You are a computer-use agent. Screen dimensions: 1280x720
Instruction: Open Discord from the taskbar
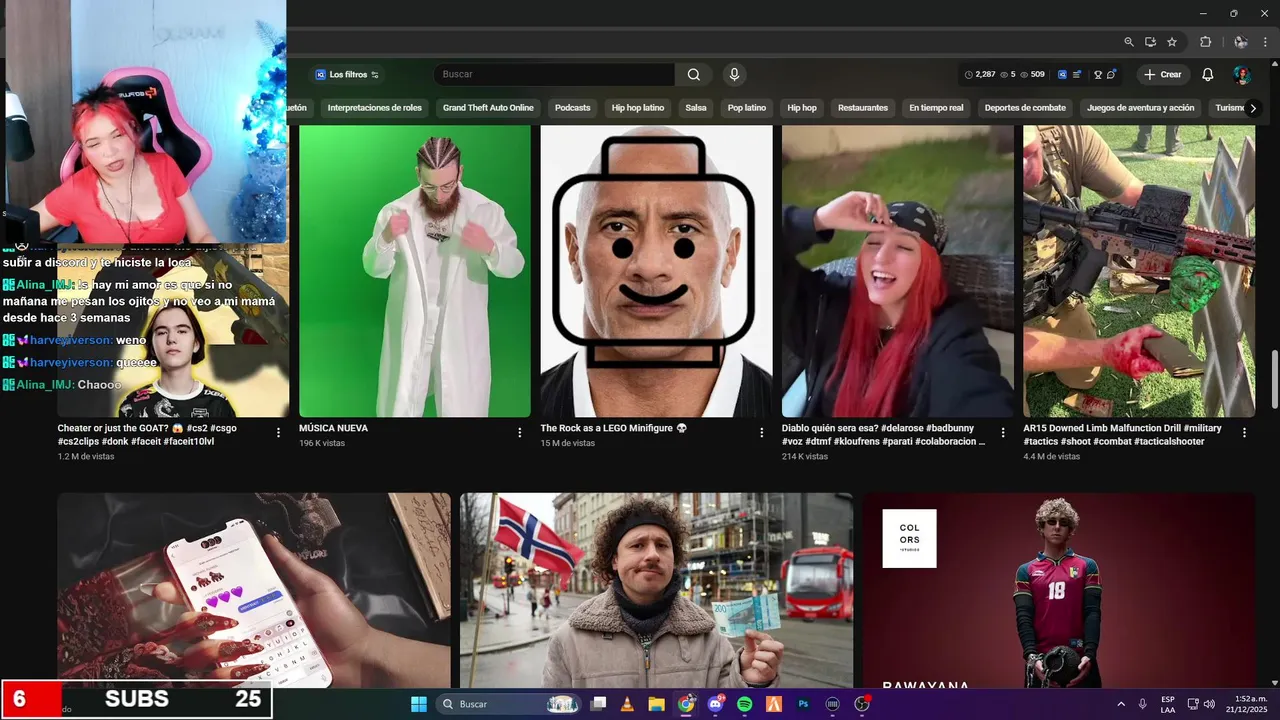(x=715, y=704)
